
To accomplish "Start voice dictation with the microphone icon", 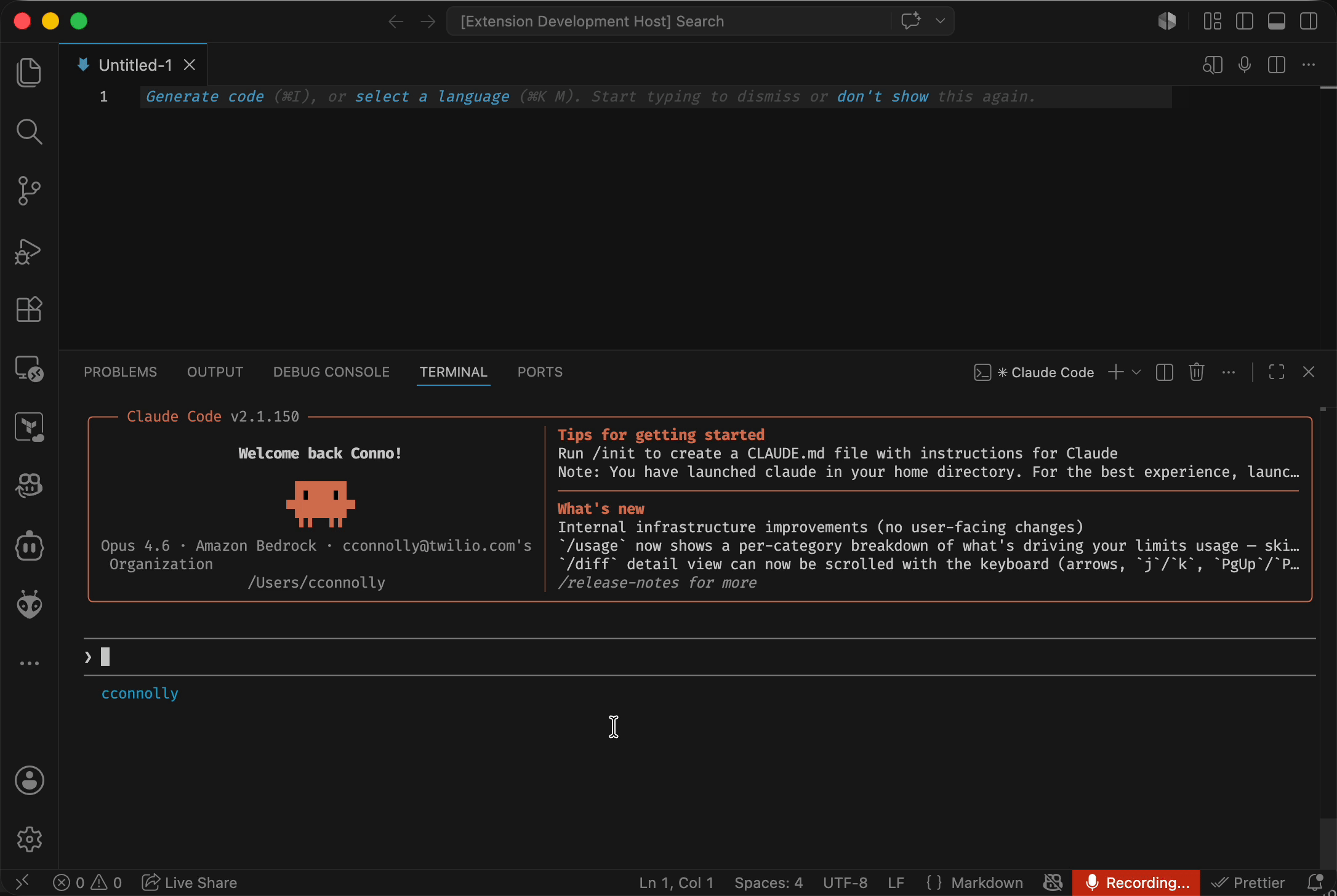I will pyautogui.click(x=1245, y=65).
